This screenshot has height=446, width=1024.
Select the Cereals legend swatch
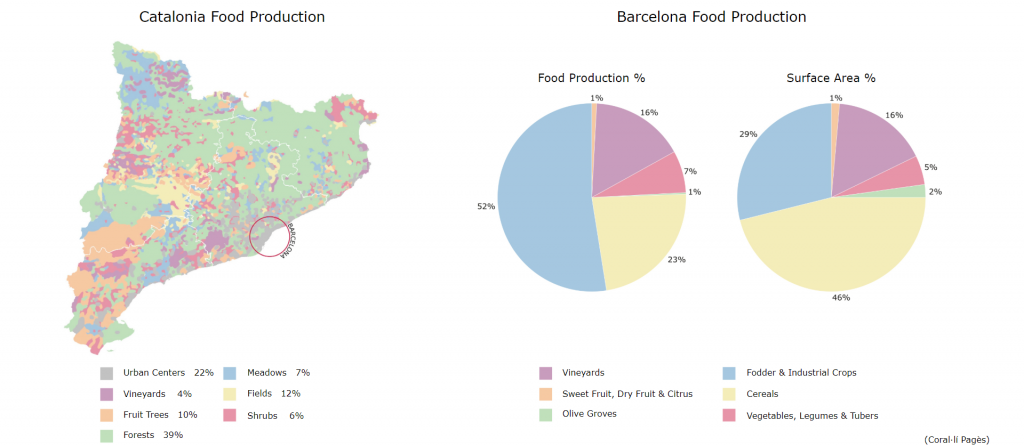click(728, 394)
